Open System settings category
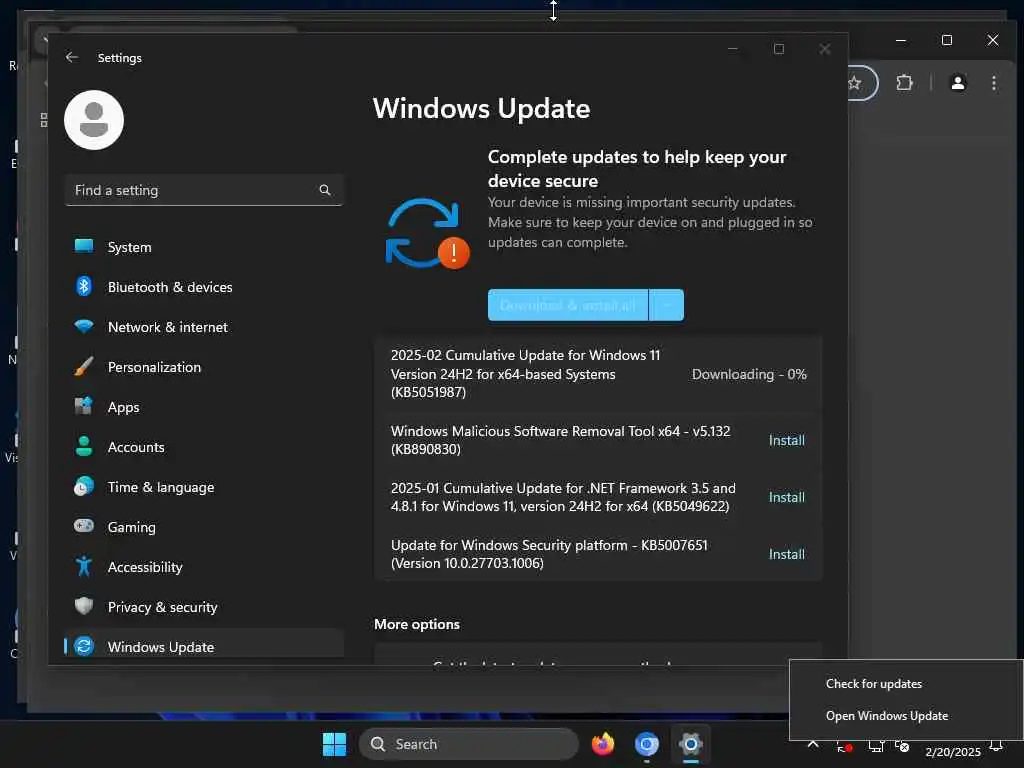The image size is (1024, 768). pyautogui.click(x=204, y=247)
